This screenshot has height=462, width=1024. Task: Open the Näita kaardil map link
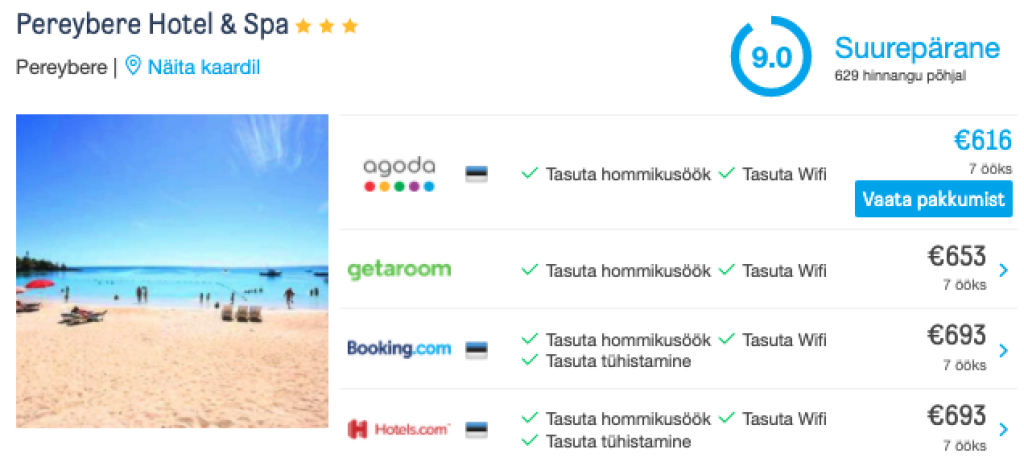point(204,67)
